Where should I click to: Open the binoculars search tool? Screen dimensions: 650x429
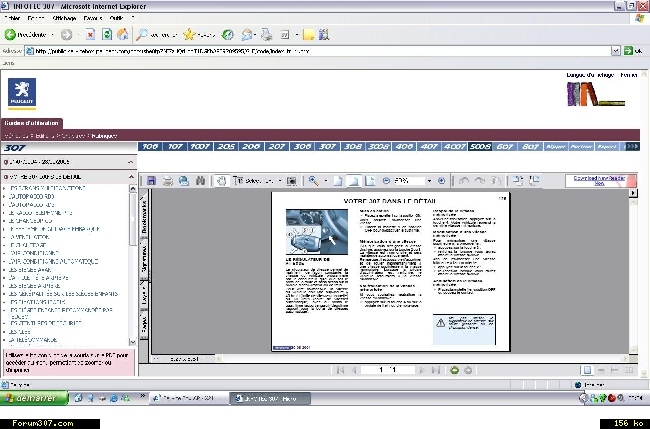coord(200,181)
